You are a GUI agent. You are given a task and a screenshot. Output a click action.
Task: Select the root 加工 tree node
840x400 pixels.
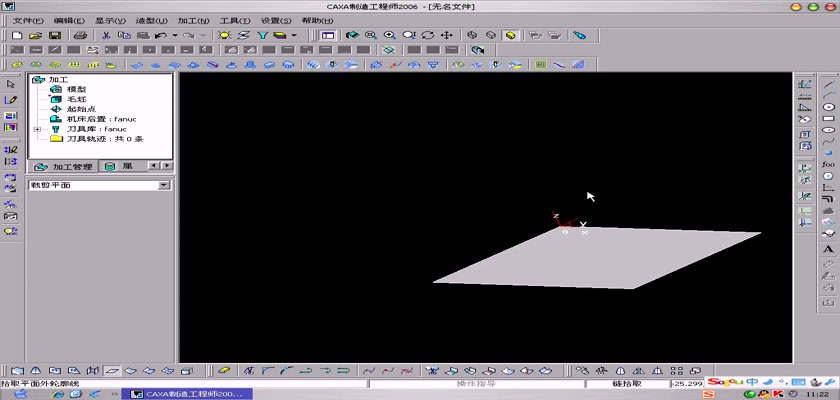click(x=58, y=79)
